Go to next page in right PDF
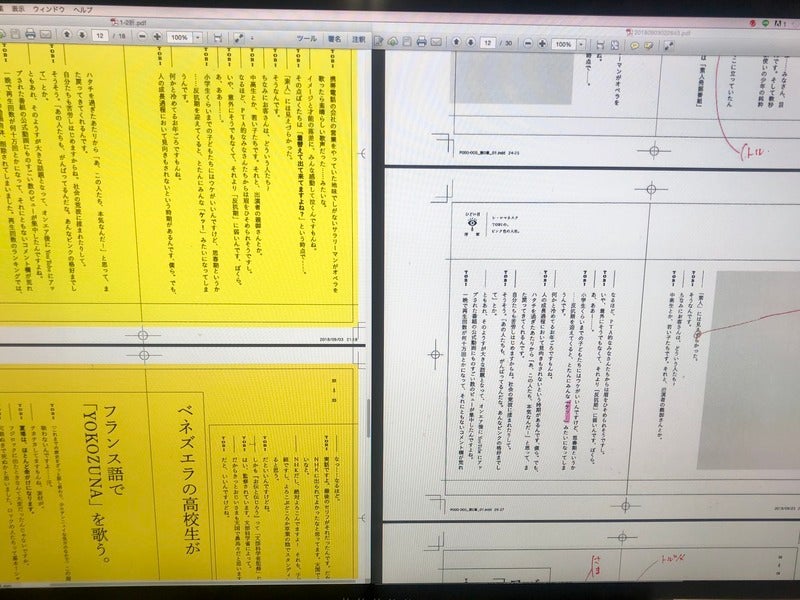Viewport: 800px width, 600px height. [x=469, y=43]
